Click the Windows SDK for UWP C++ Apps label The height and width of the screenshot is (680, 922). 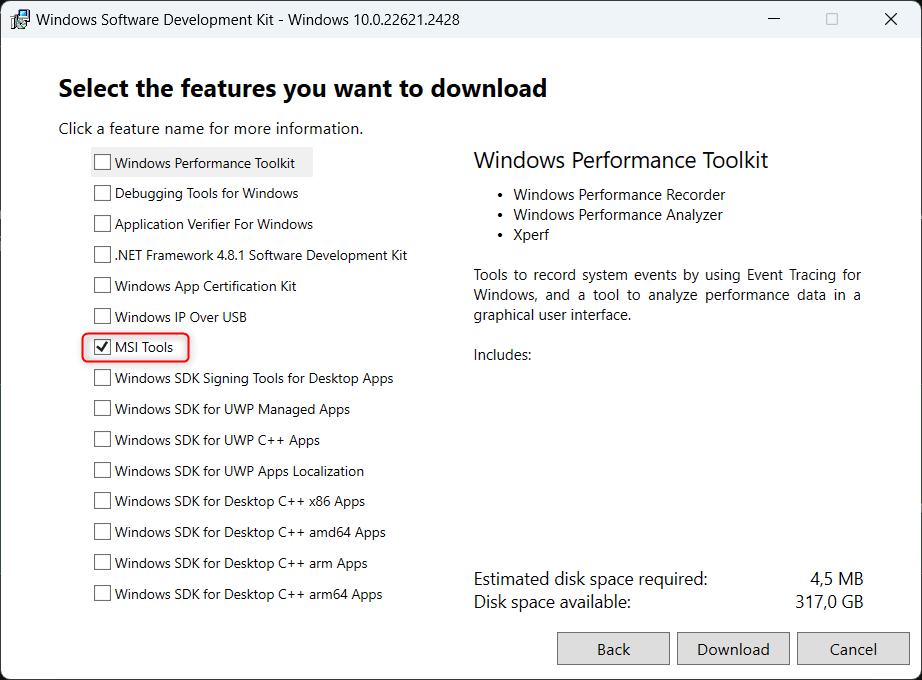click(x=218, y=441)
